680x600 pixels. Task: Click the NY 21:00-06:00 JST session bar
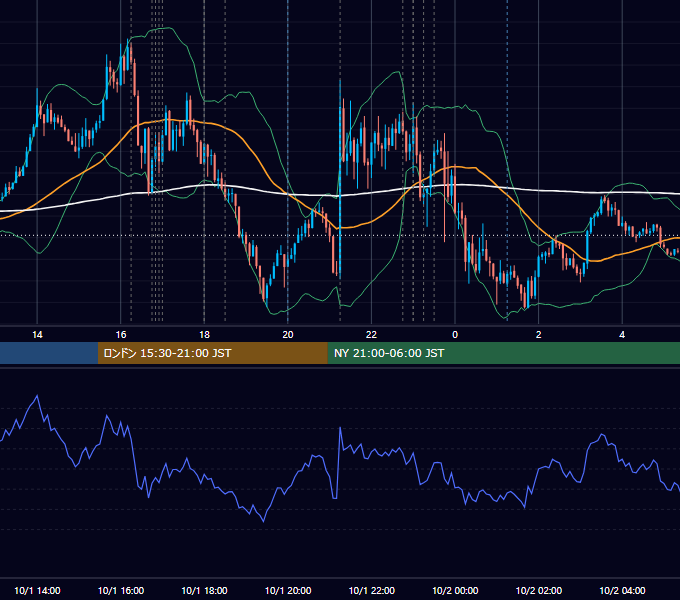(x=503, y=353)
